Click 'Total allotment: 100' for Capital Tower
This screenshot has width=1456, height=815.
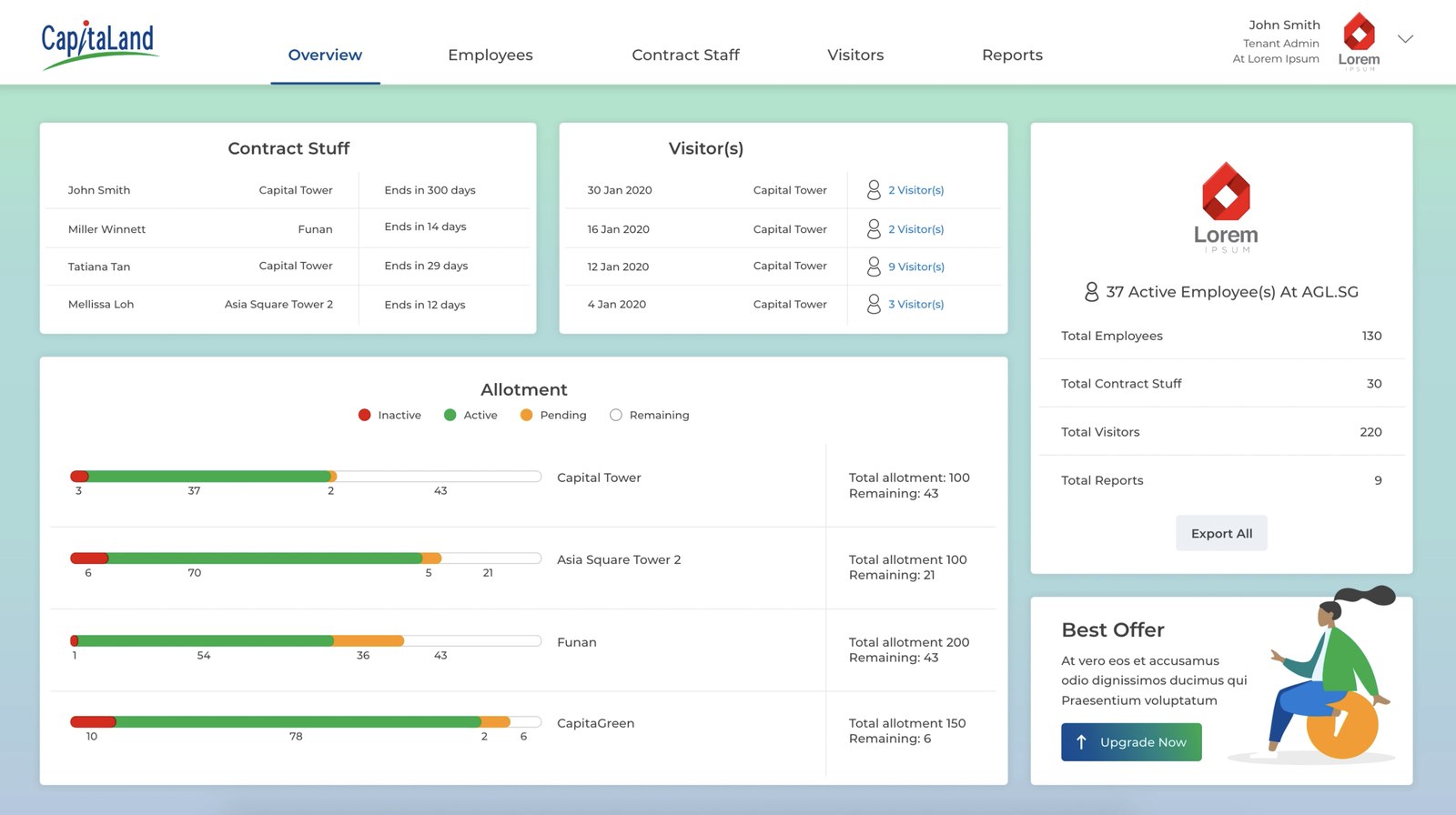[x=909, y=478]
